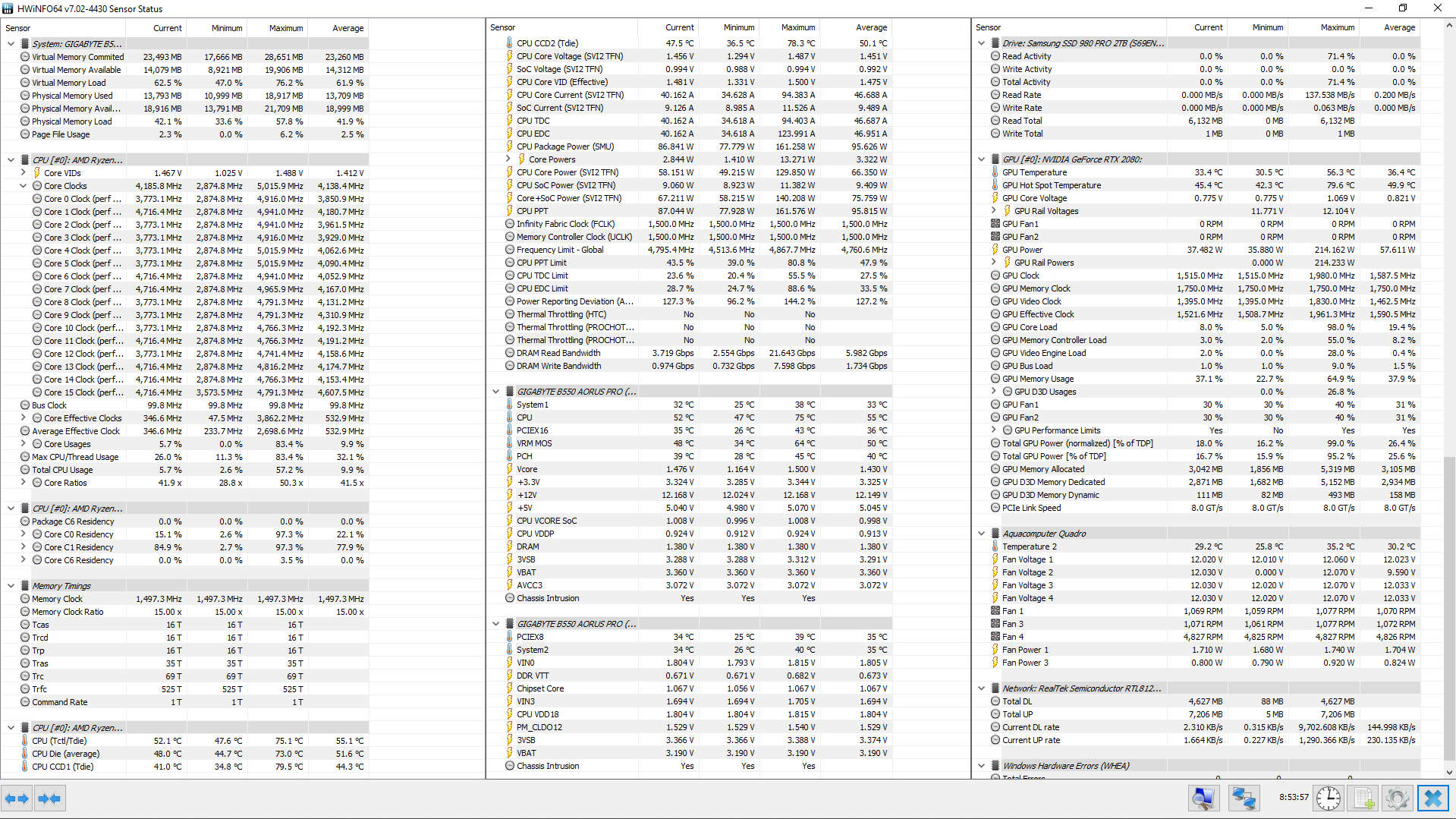This screenshot has width=1456, height=819.
Task: Open sensor settings via the gear icon
Action: (x=1398, y=799)
